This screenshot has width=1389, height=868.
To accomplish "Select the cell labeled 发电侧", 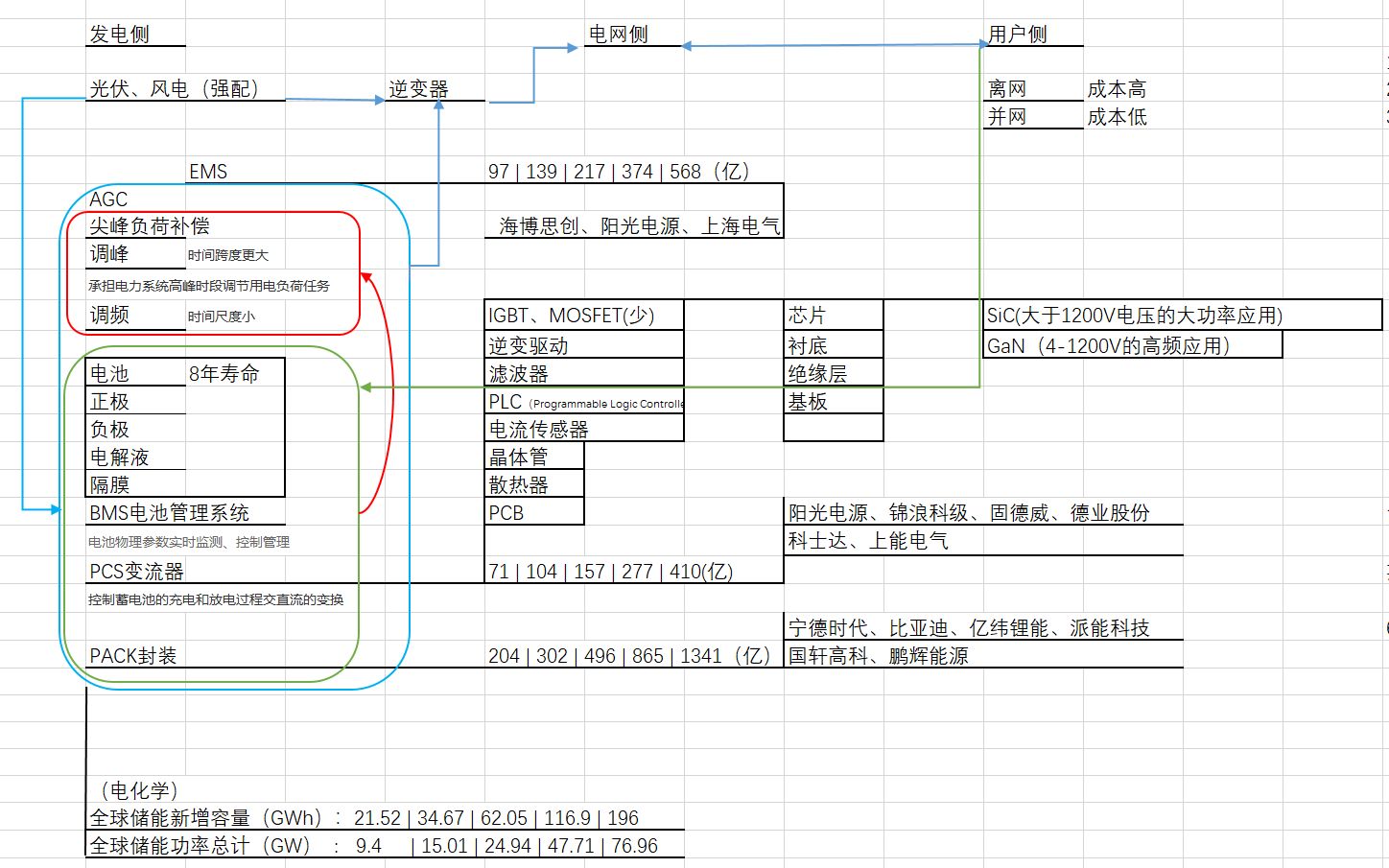I will pyautogui.click(x=120, y=35).
